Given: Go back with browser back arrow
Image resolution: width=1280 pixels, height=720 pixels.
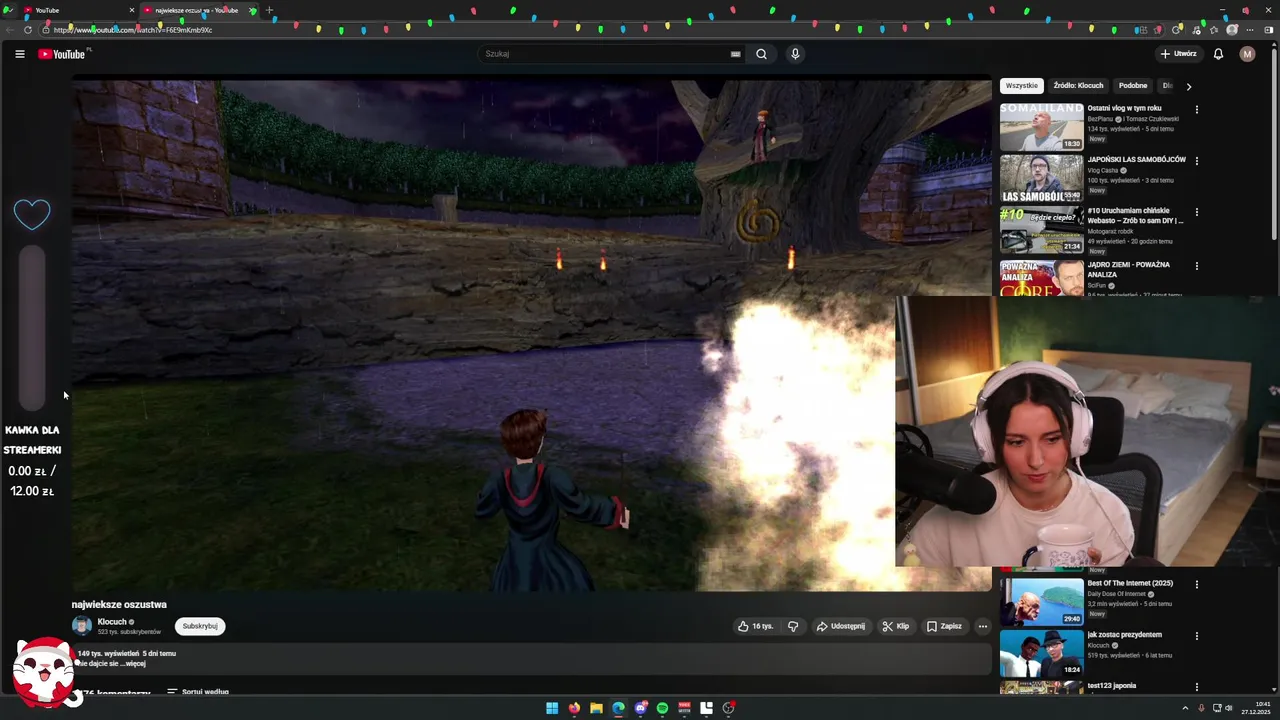Looking at the screenshot, I should [9, 30].
